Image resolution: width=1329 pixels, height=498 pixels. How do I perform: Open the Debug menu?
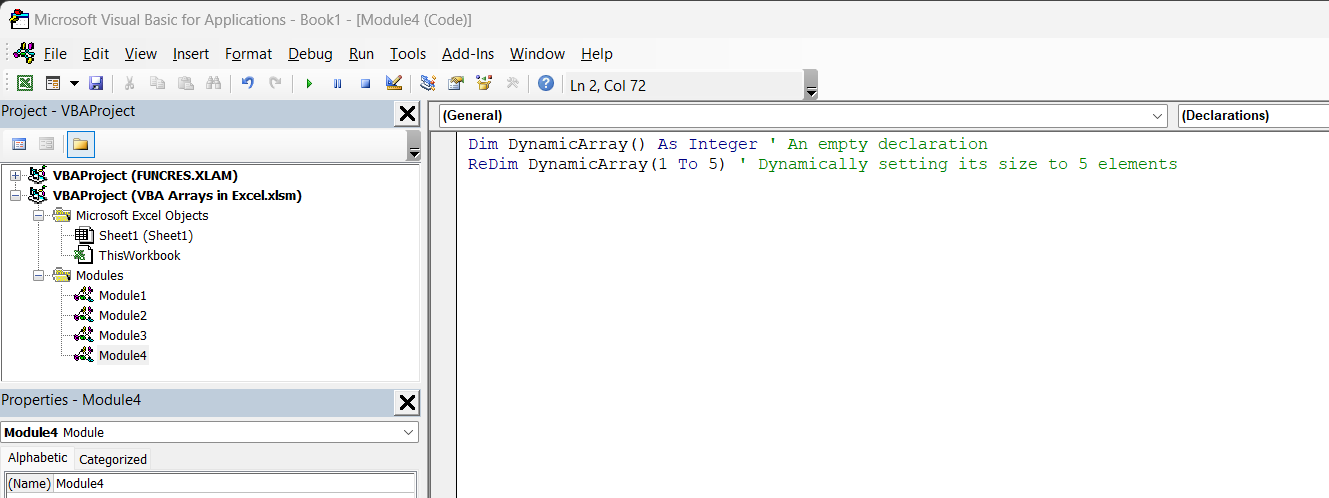(x=310, y=54)
